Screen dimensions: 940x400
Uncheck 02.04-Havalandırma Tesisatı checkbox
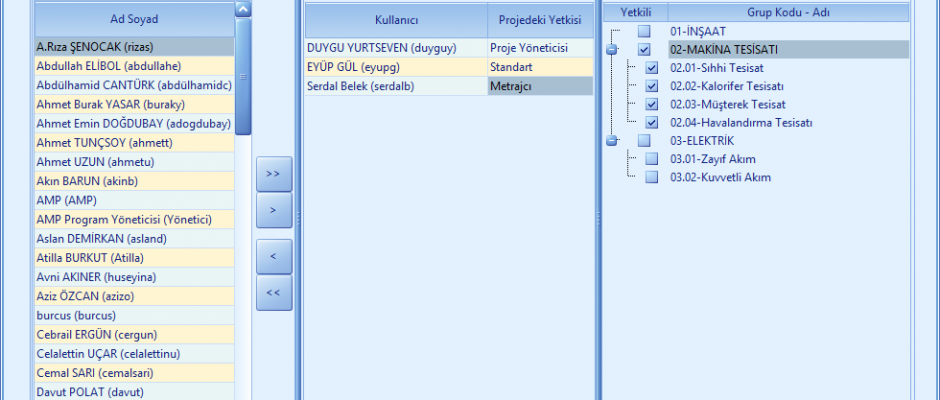652,122
